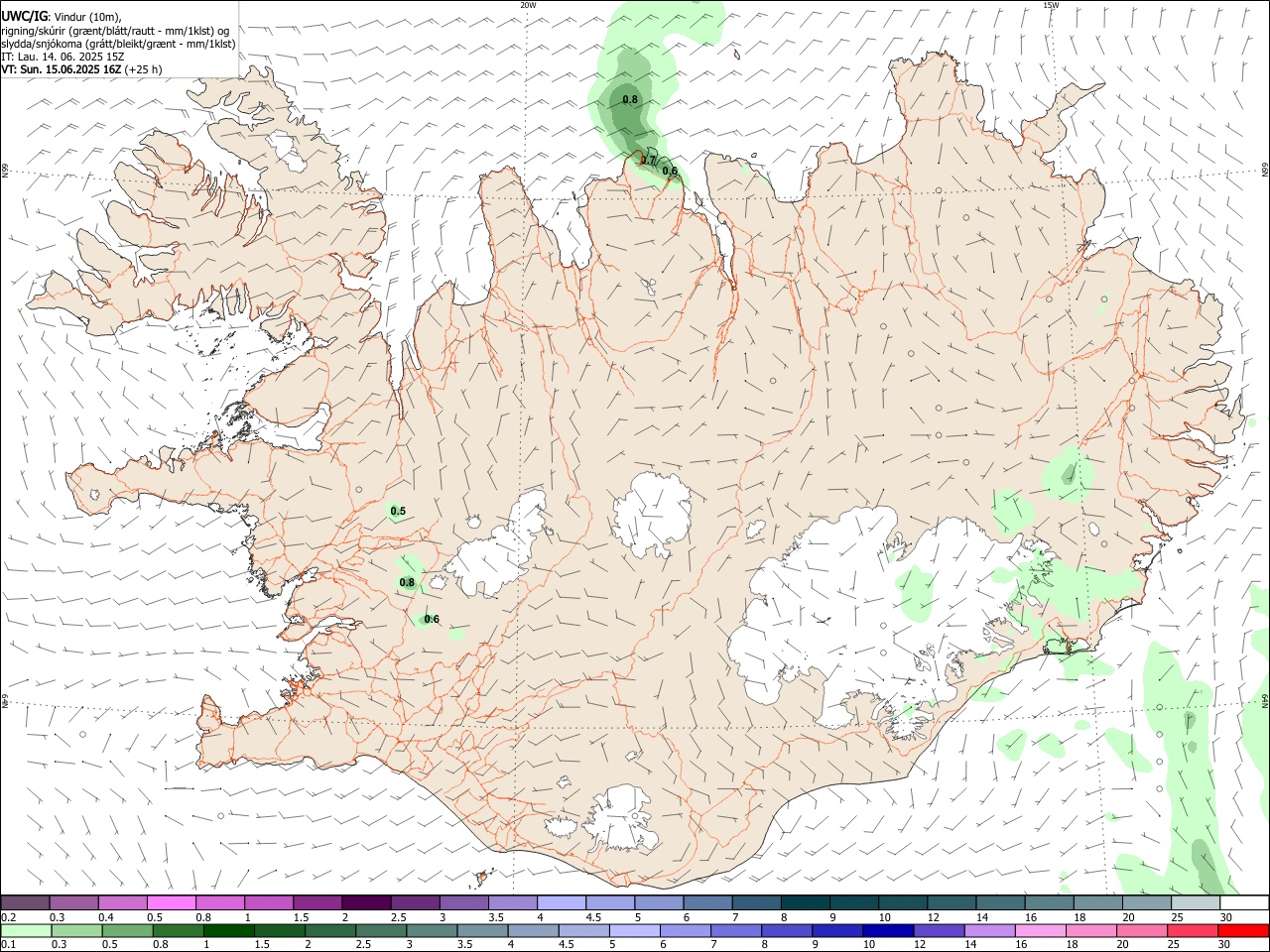Image resolution: width=1270 pixels, height=952 pixels.
Task: Click the 'slydda/snjókoma' legend description line
Action: tap(118, 44)
